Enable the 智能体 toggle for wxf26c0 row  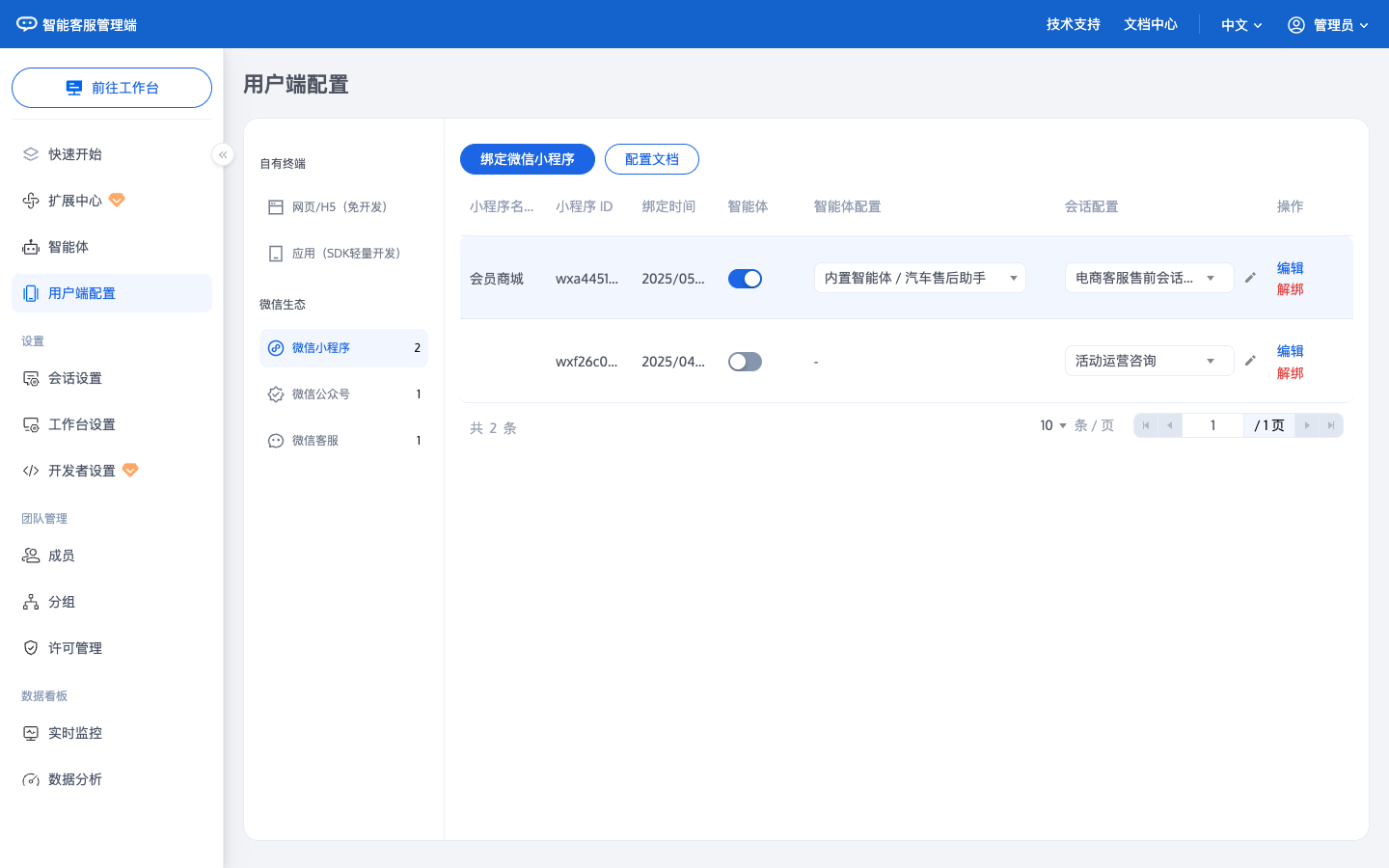pos(745,362)
